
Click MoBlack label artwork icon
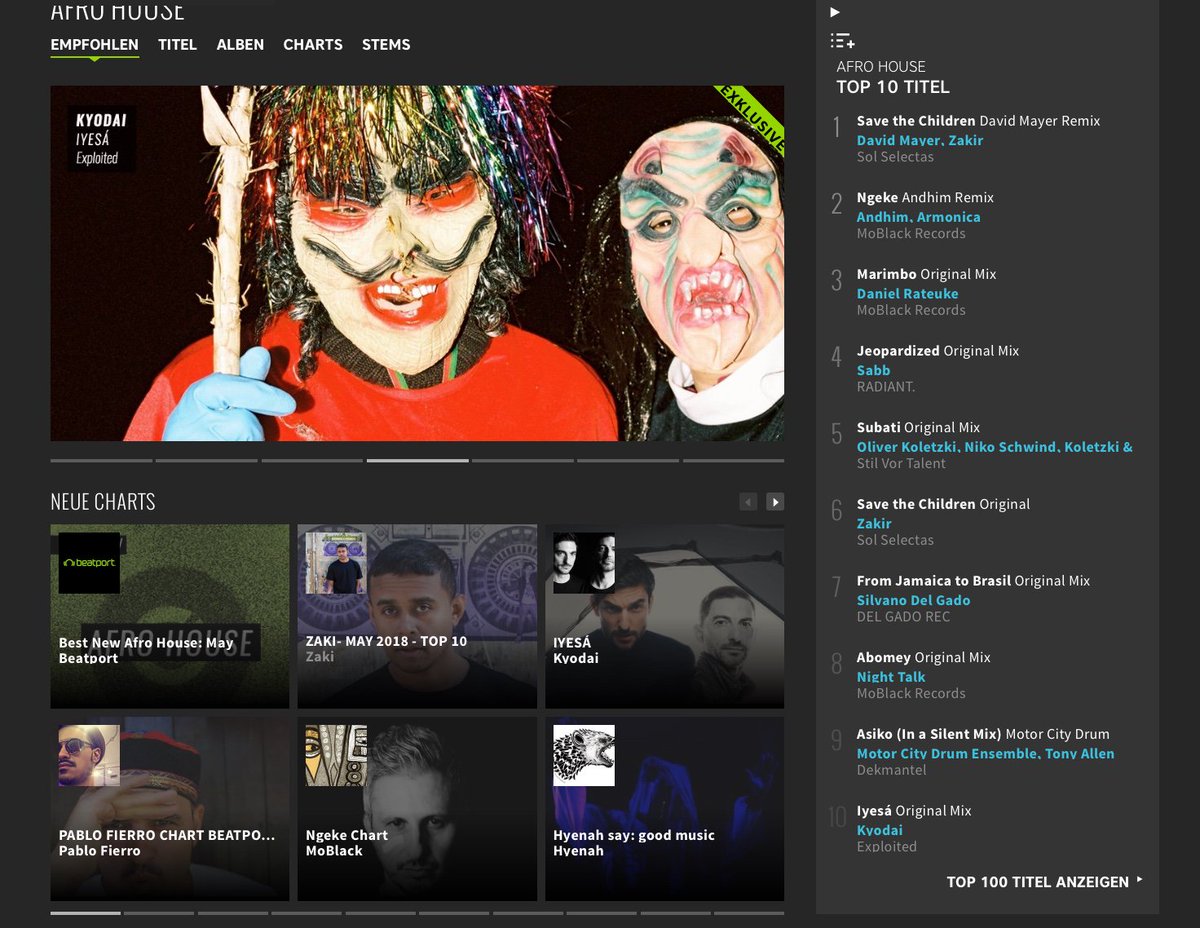click(x=336, y=755)
